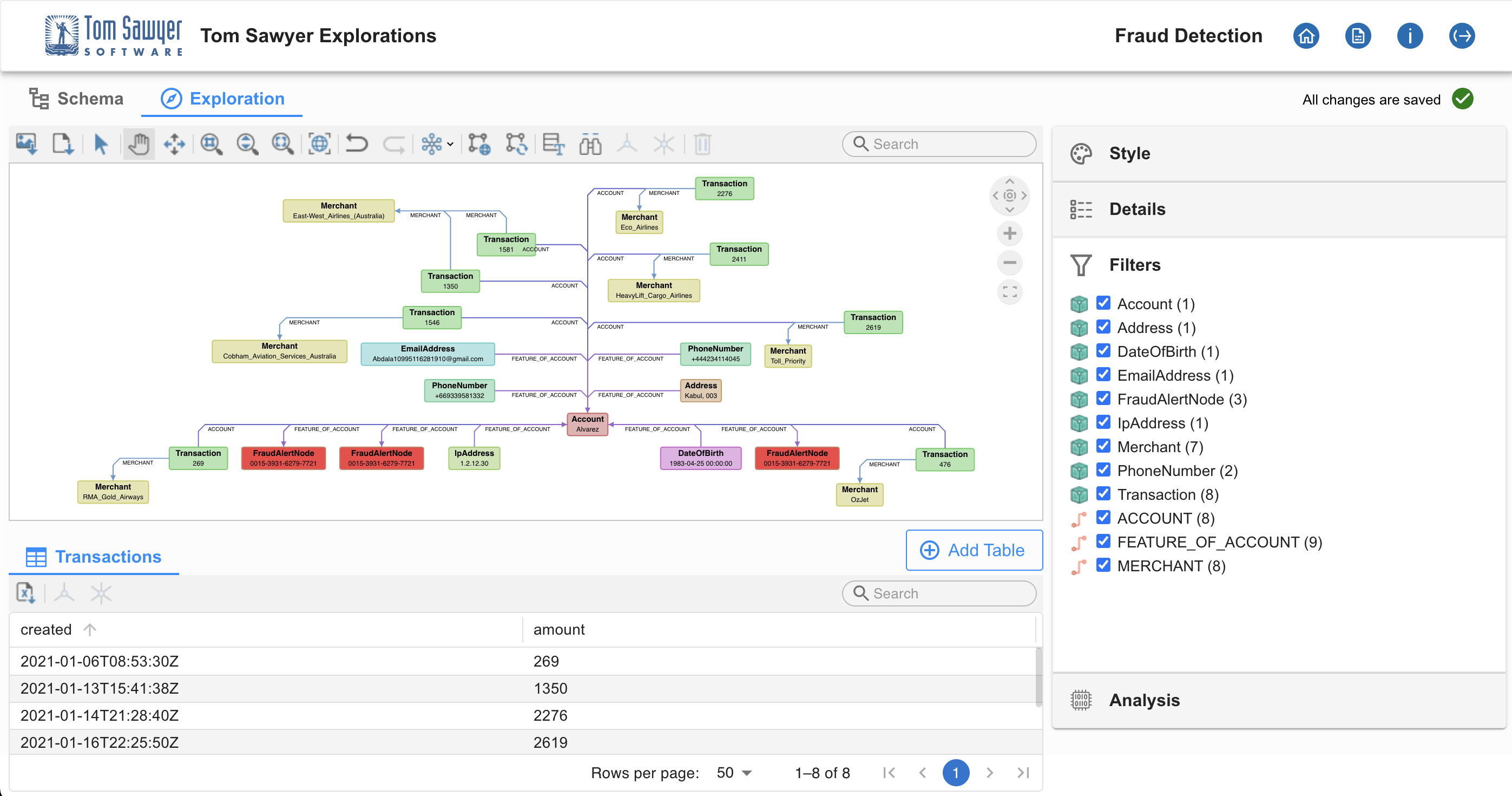Activate the selection arrow tool

[100, 143]
